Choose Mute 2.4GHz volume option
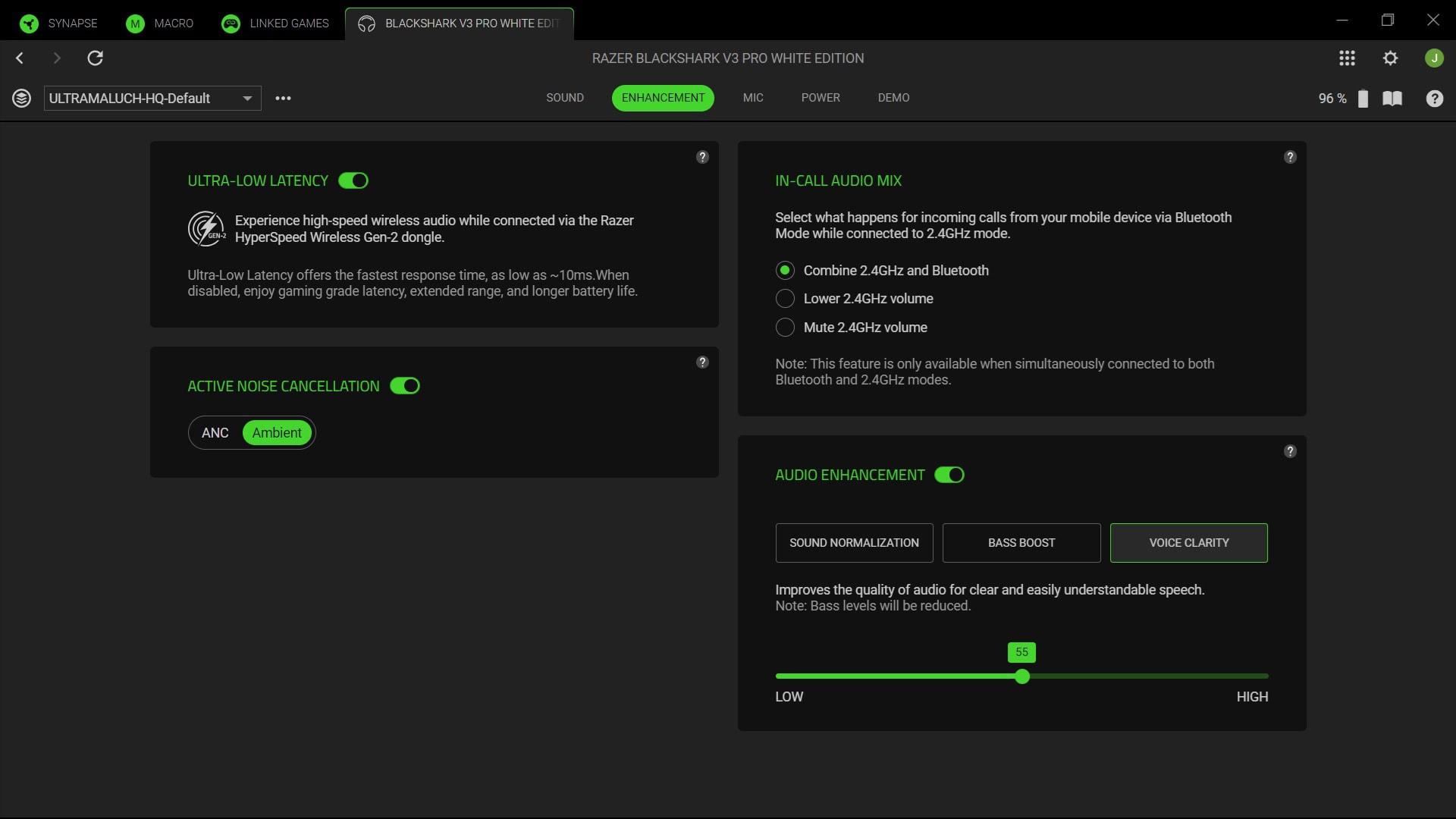This screenshot has height=819, width=1456. (x=852, y=328)
